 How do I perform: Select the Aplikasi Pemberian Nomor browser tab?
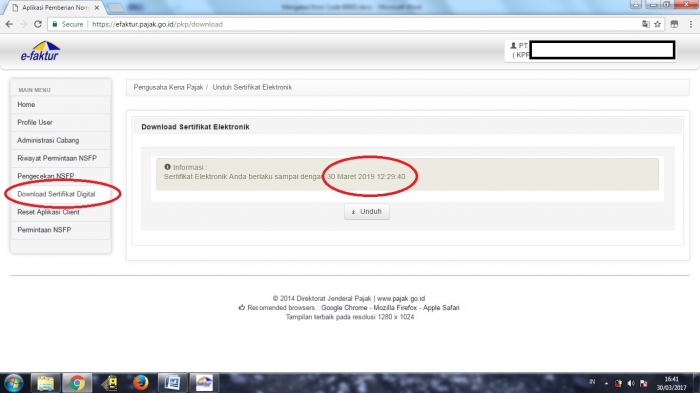[55, 8]
